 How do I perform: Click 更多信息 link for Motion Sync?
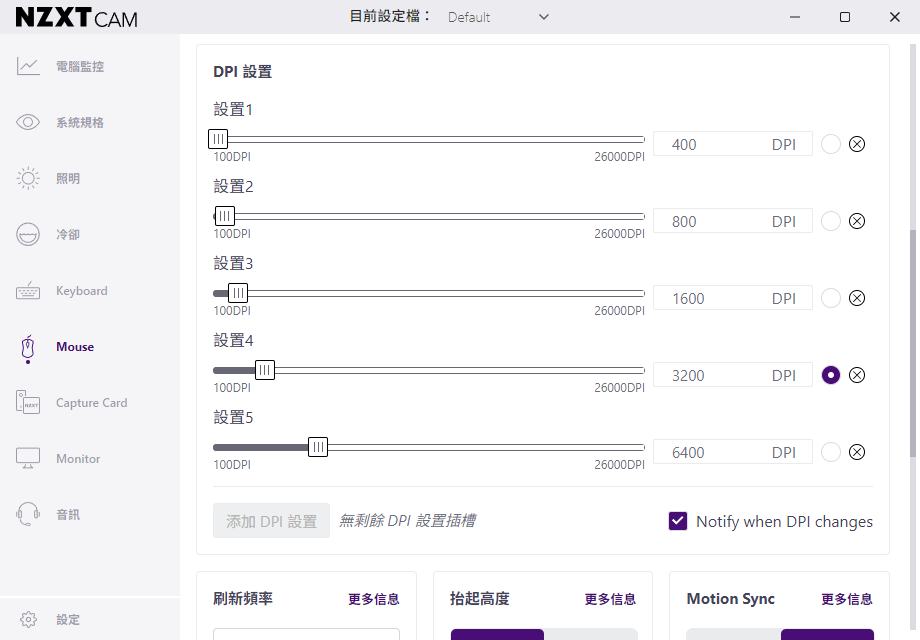[x=847, y=599]
